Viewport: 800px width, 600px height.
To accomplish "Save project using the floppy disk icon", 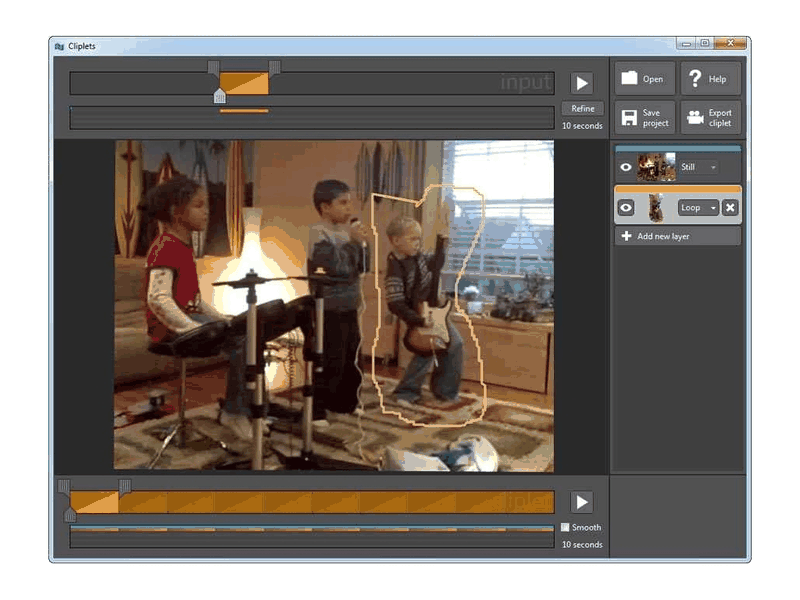I will click(629, 117).
